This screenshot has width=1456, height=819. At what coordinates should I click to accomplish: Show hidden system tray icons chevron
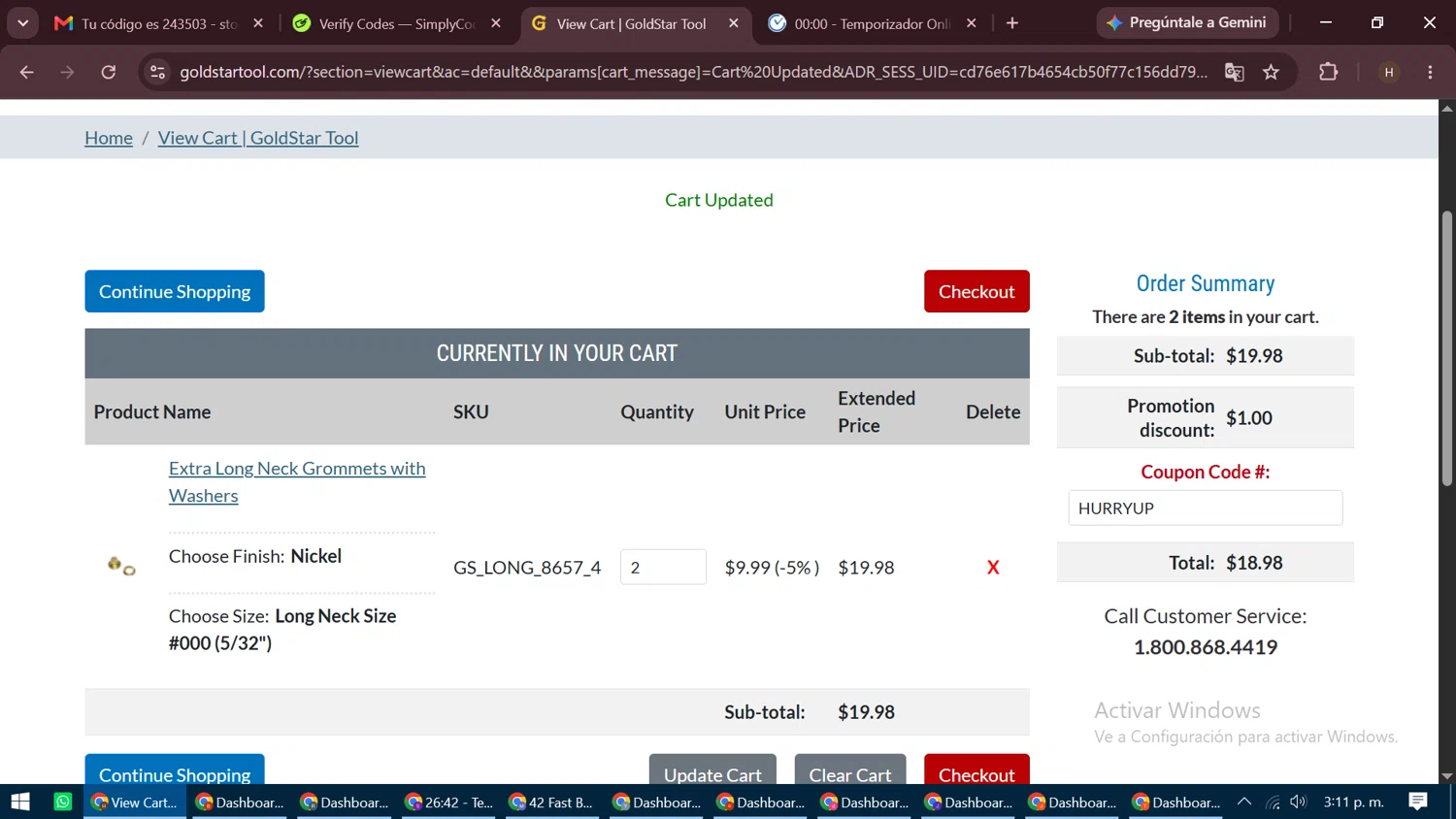pyautogui.click(x=1244, y=802)
